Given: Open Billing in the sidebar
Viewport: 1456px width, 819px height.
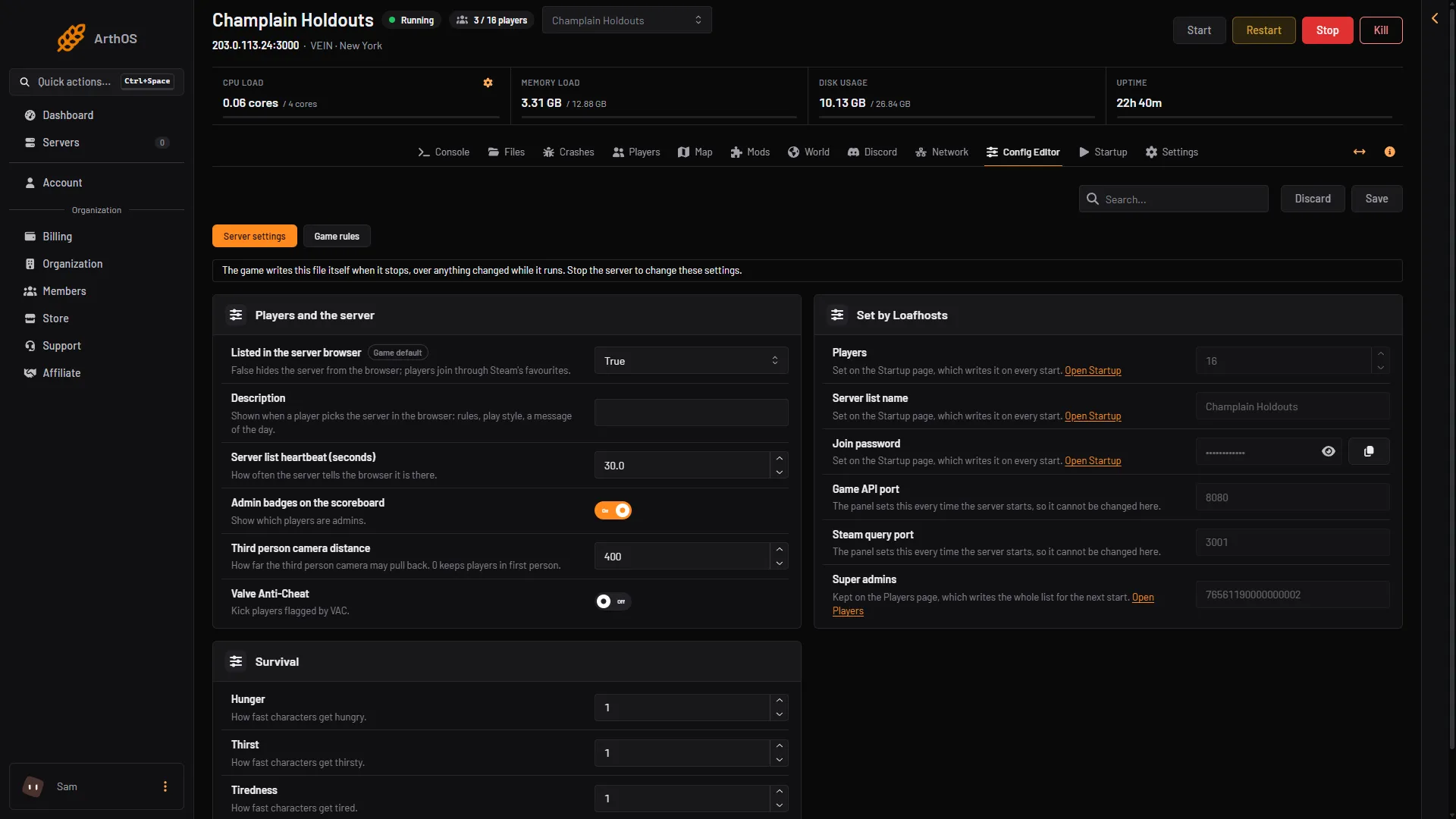Looking at the screenshot, I should (96, 237).
